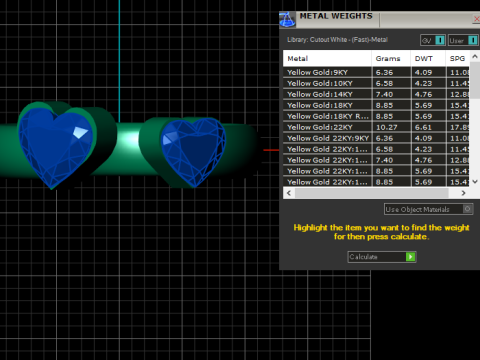Click the table's scroll up arrow
The height and width of the screenshot is (360, 480).
pos(475,56)
